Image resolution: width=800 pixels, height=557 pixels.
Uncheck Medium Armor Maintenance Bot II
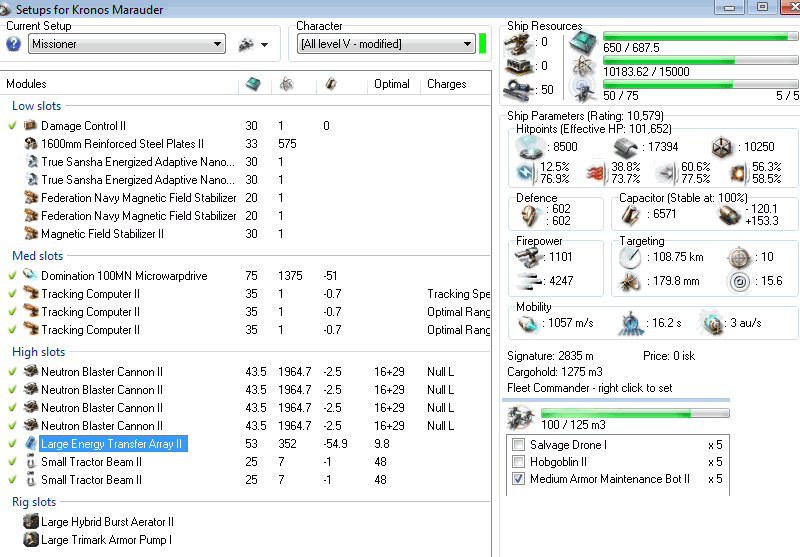click(x=518, y=479)
